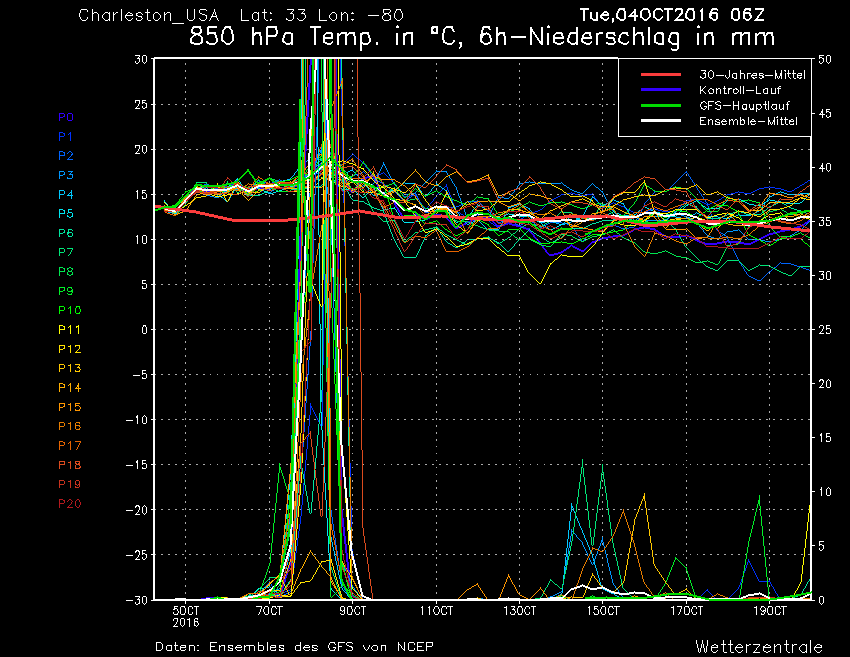Click the 11OCT date axis label
850x657 pixels.
[436, 611]
